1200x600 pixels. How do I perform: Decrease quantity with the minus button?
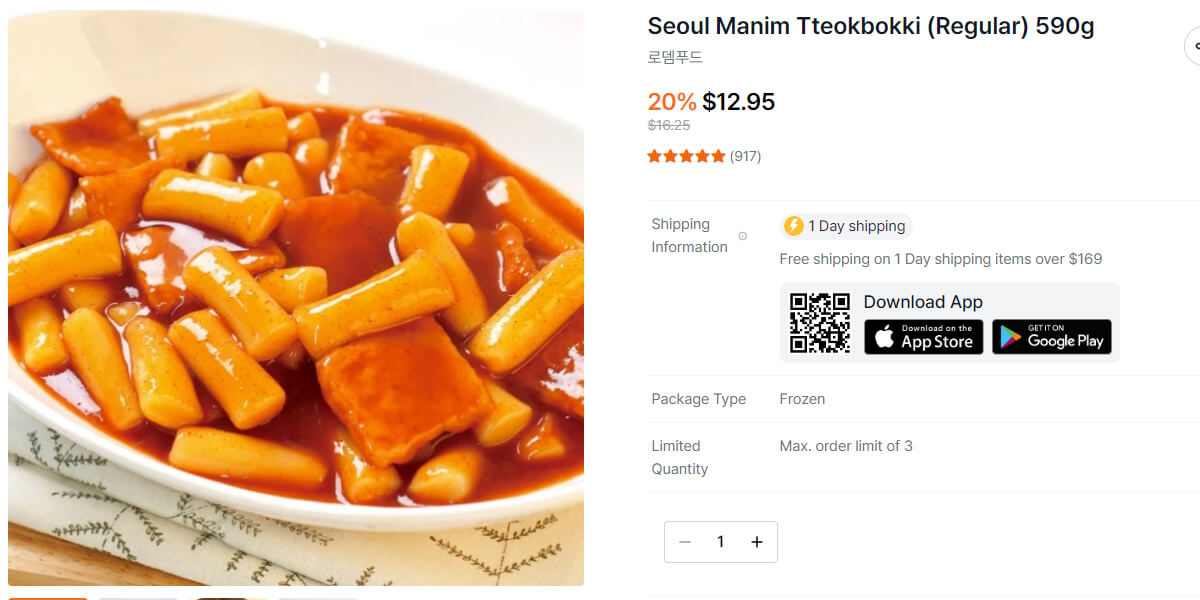[x=684, y=541]
